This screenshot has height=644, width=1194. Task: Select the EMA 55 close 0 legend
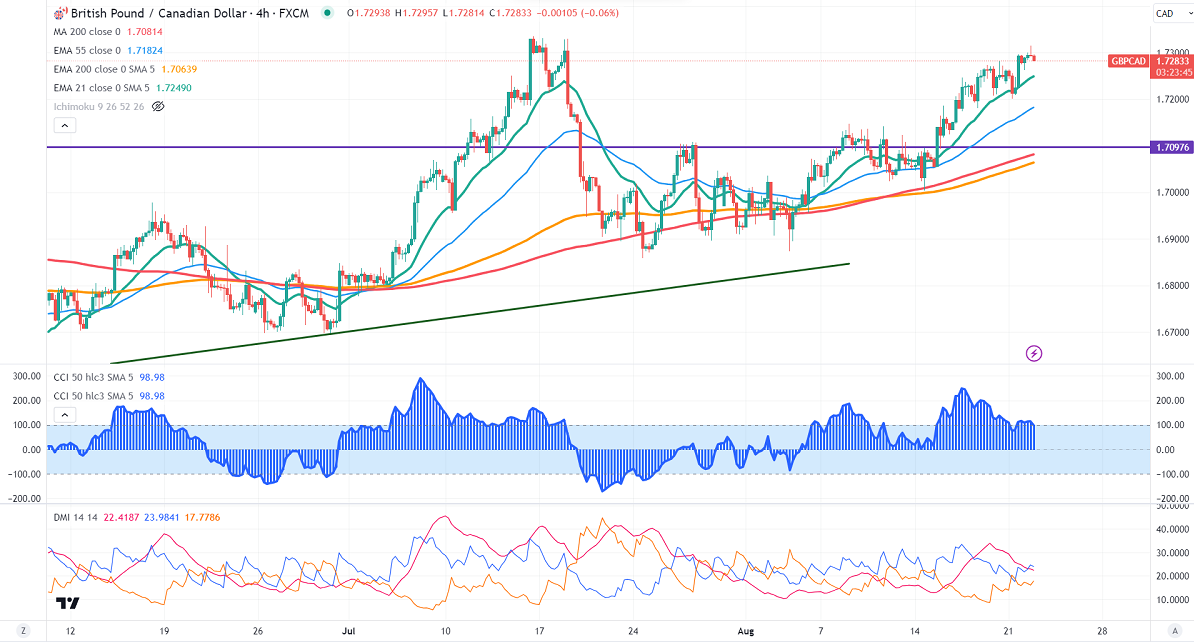click(x=87, y=50)
